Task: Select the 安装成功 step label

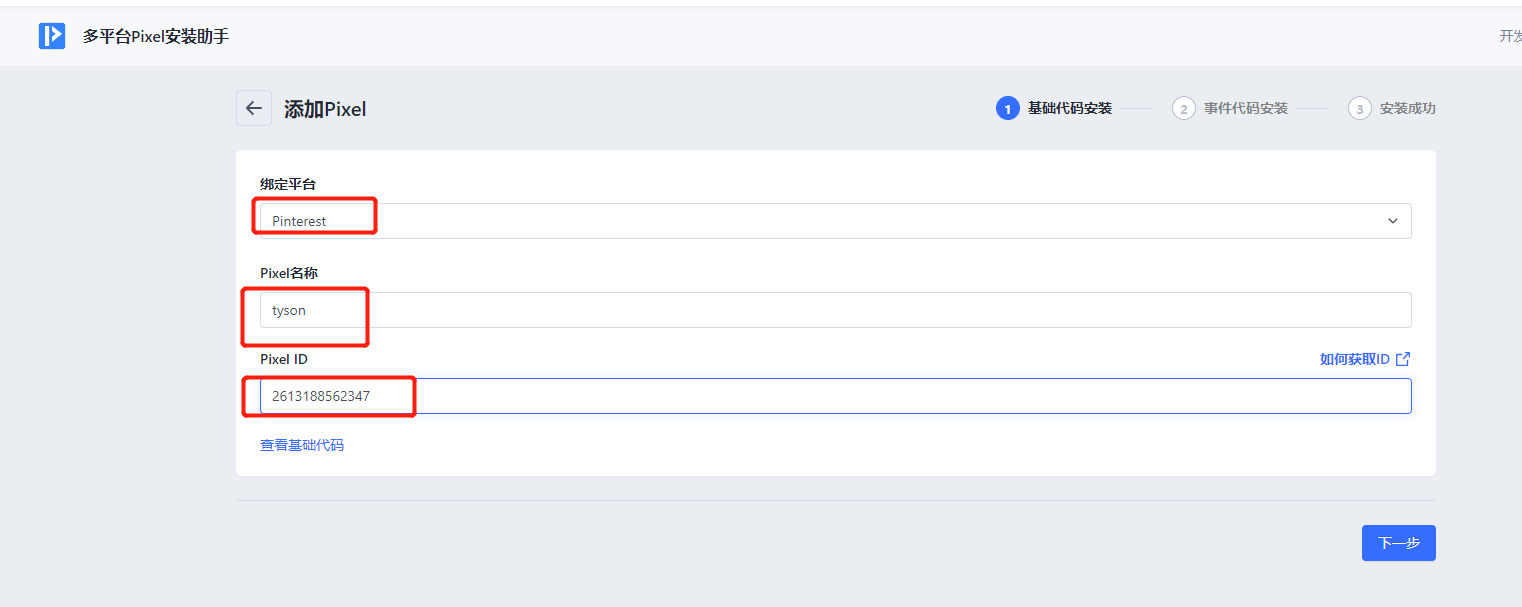Action: [x=1407, y=108]
